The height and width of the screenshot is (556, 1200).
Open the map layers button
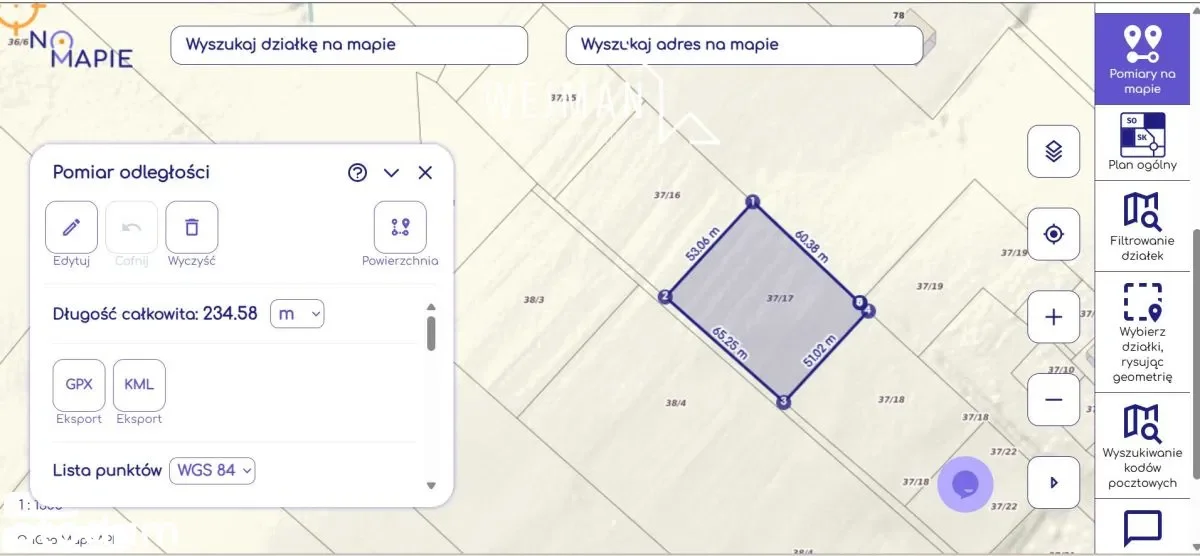pyautogui.click(x=1053, y=152)
